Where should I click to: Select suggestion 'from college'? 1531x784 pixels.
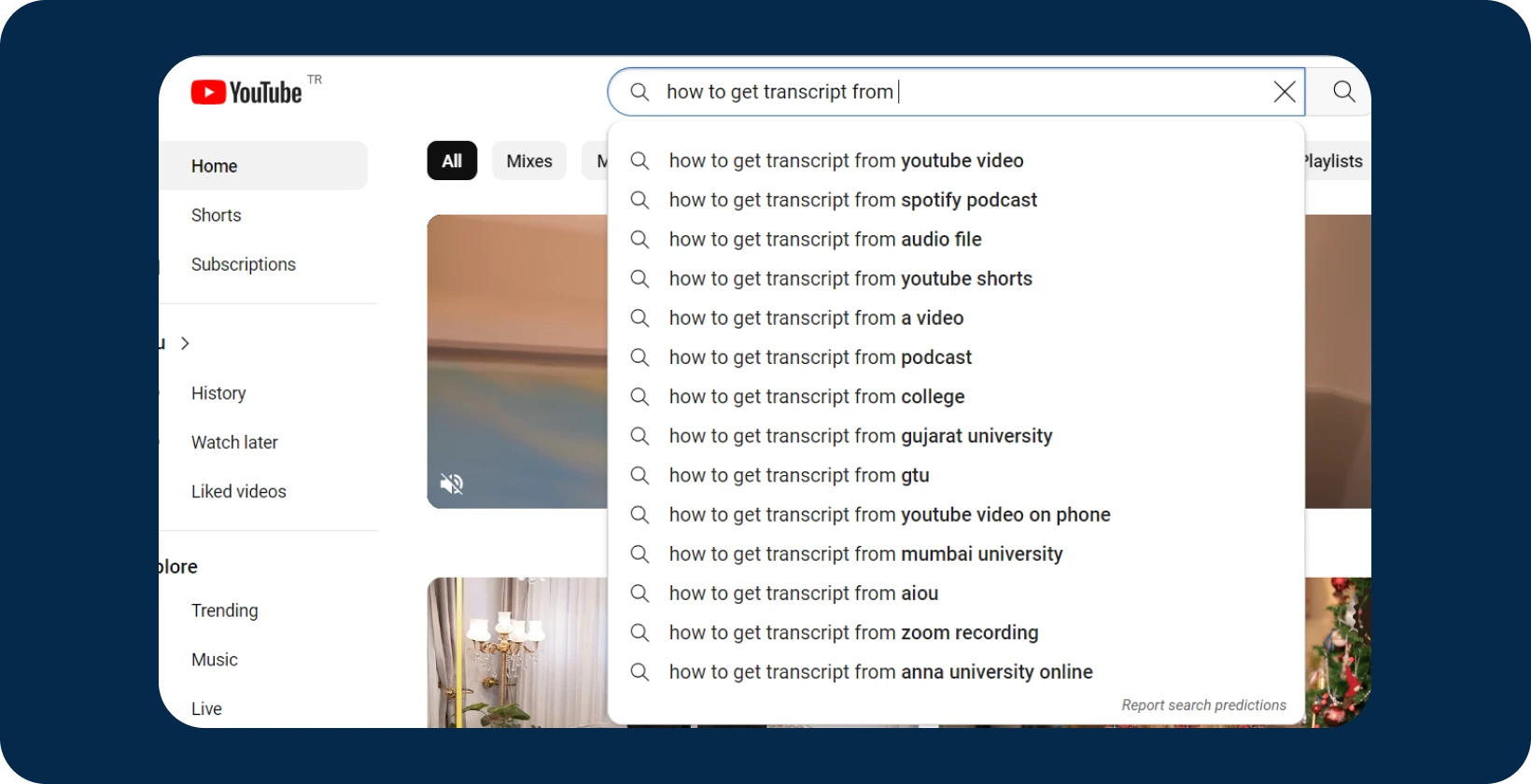(956, 396)
